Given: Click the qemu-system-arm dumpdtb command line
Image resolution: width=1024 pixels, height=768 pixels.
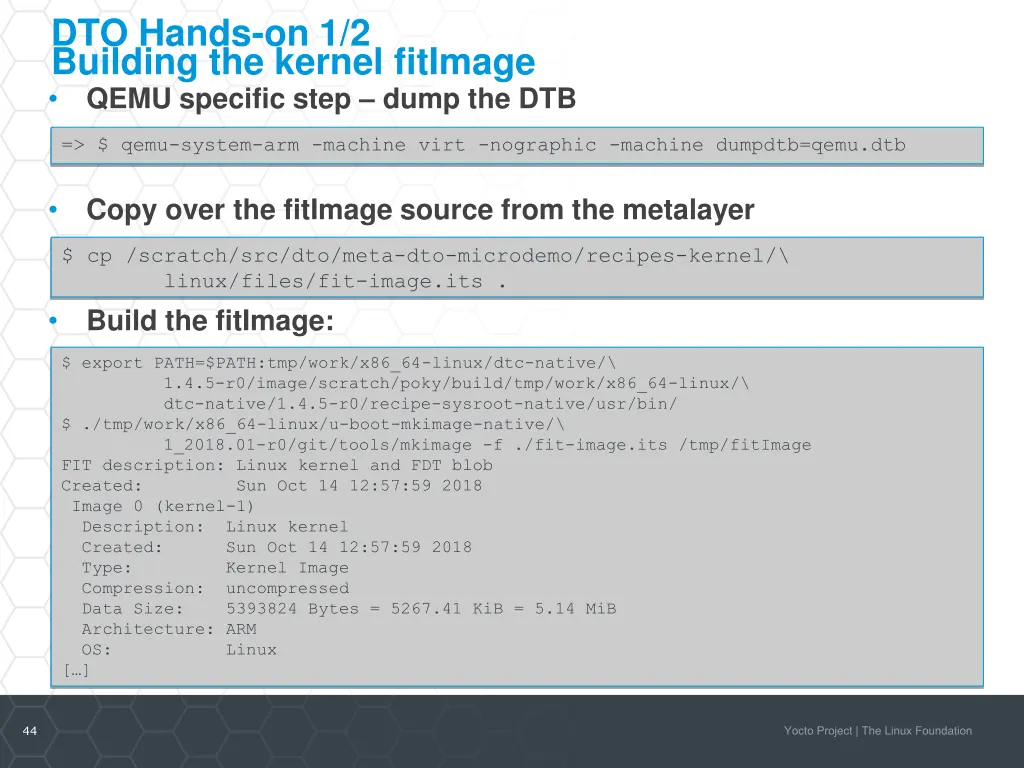Looking at the screenshot, I should tap(483, 145).
